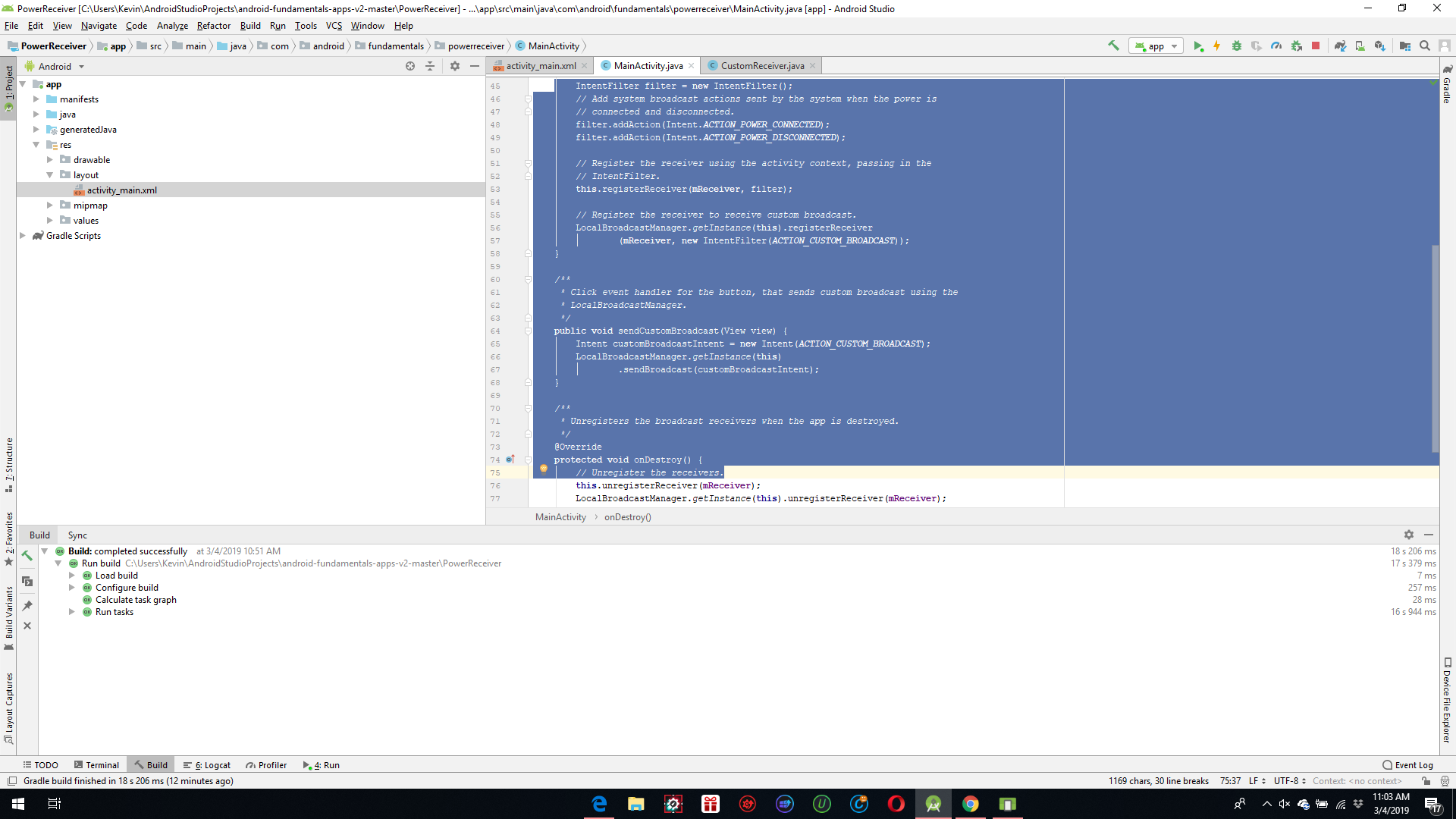Pin the Build tab with the pin icon

tap(27, 606)
